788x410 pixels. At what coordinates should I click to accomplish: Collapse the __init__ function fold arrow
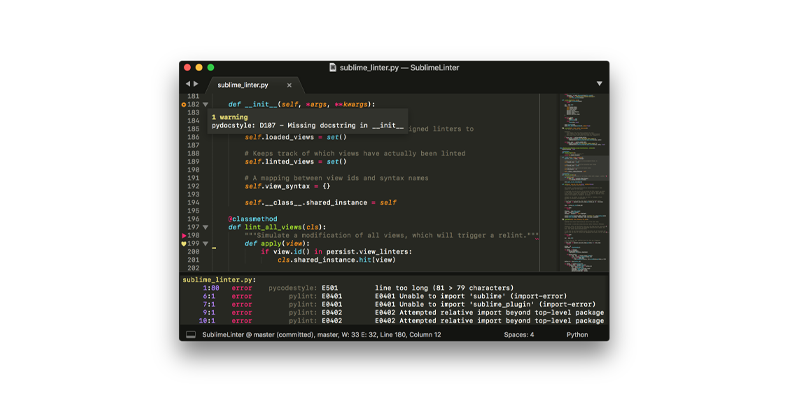pos(206,104)
